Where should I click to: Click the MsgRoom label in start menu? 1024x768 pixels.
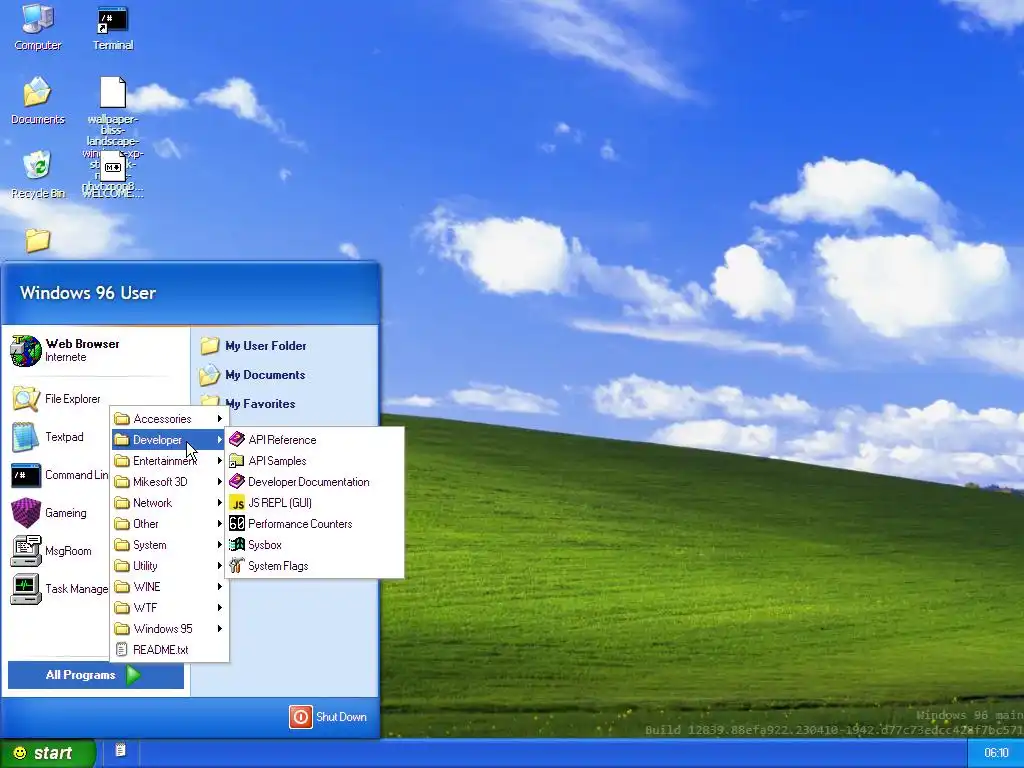click(68, 551)
